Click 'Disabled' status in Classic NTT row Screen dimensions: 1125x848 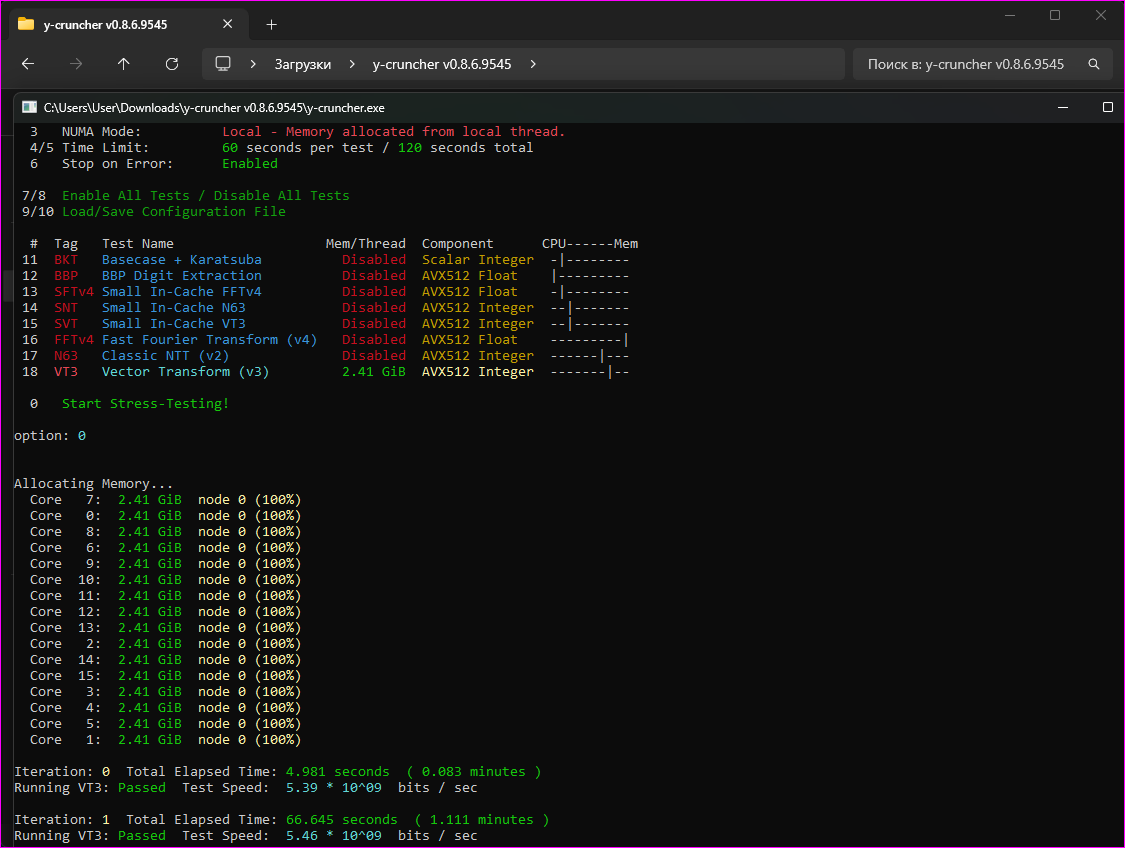tap(374, 356)
